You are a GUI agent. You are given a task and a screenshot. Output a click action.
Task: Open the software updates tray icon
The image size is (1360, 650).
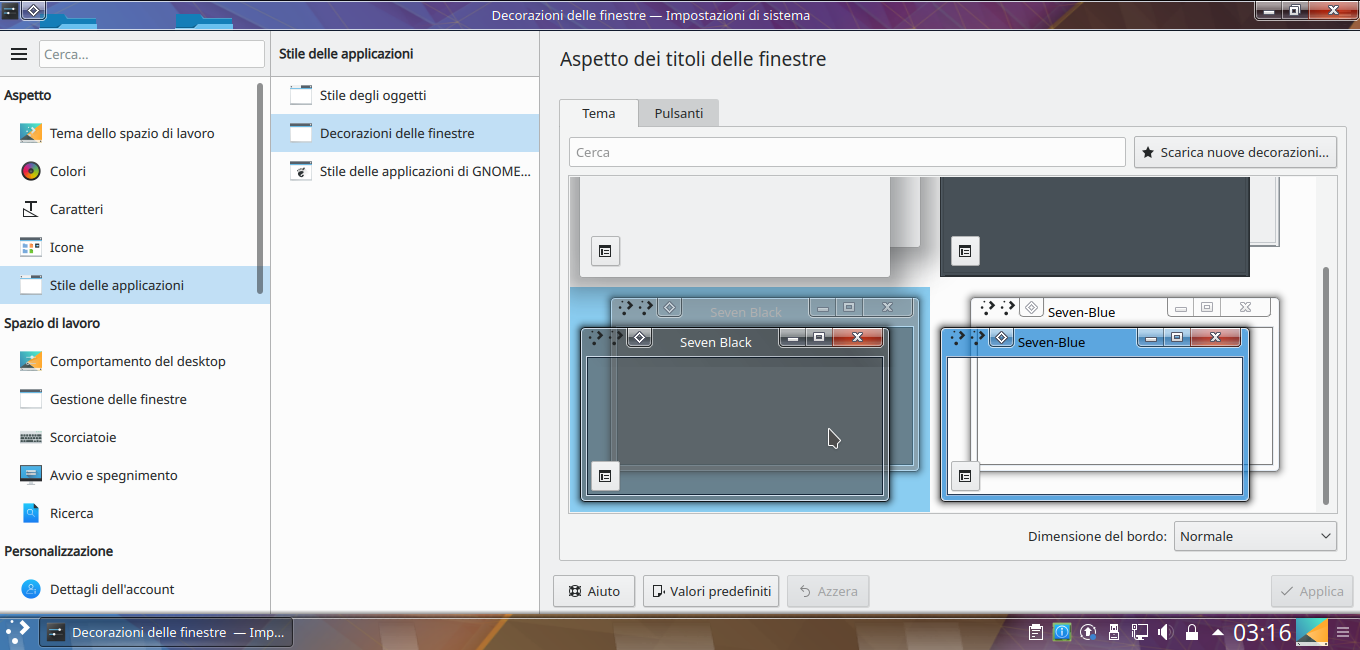pos(1088,632)
